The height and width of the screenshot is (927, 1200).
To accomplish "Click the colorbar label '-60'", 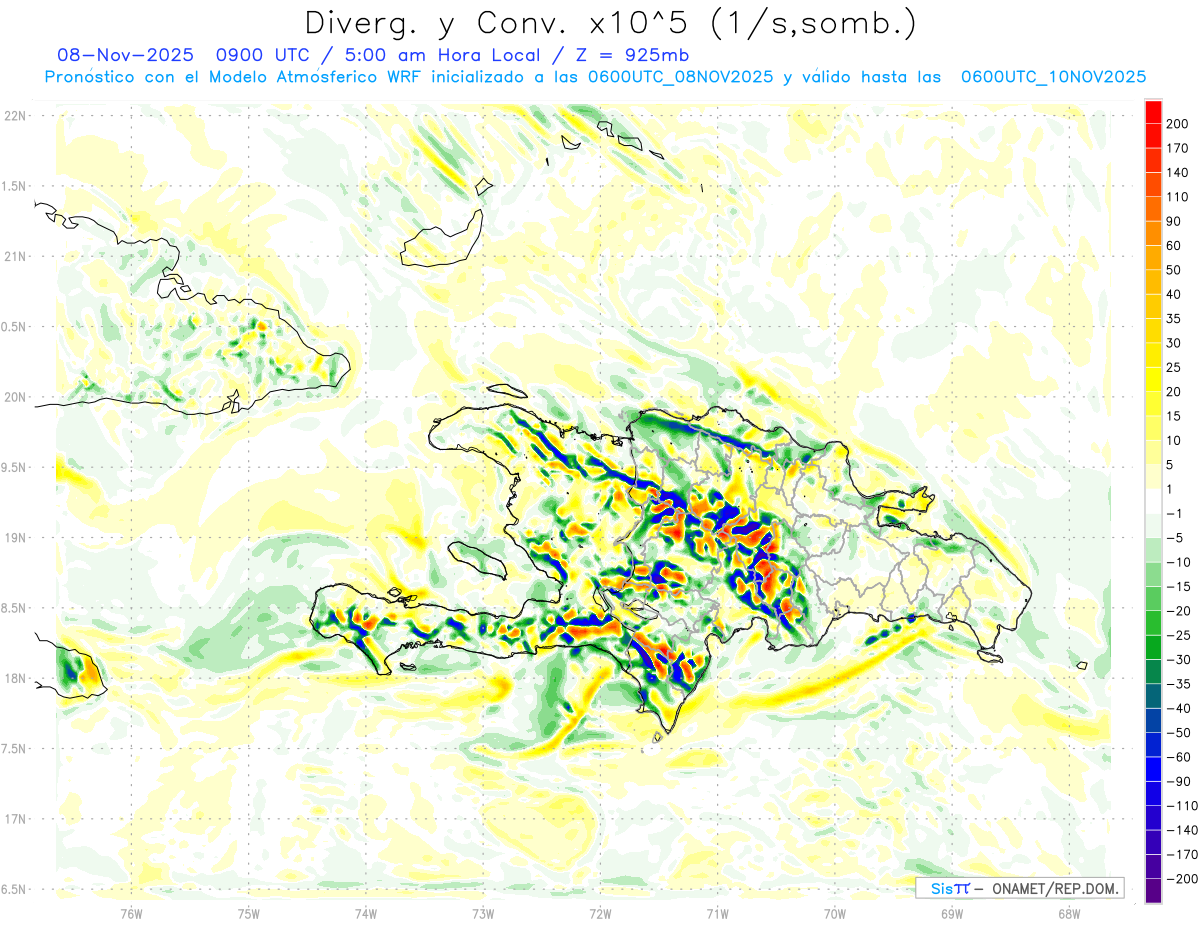I will coord(1179,757).
